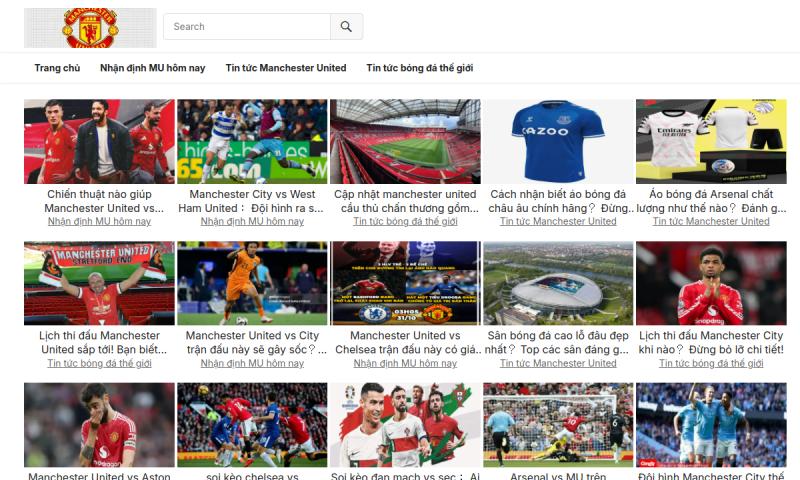
Task: Open the Manchester United vs Chelsea poster image
Action: coord(405,283)
